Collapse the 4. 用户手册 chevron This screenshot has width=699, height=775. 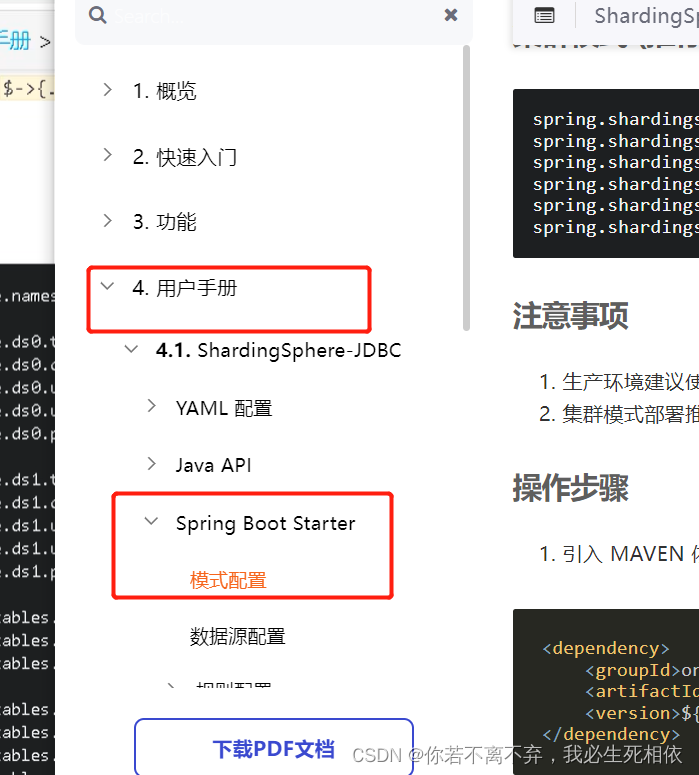(107, 286)
